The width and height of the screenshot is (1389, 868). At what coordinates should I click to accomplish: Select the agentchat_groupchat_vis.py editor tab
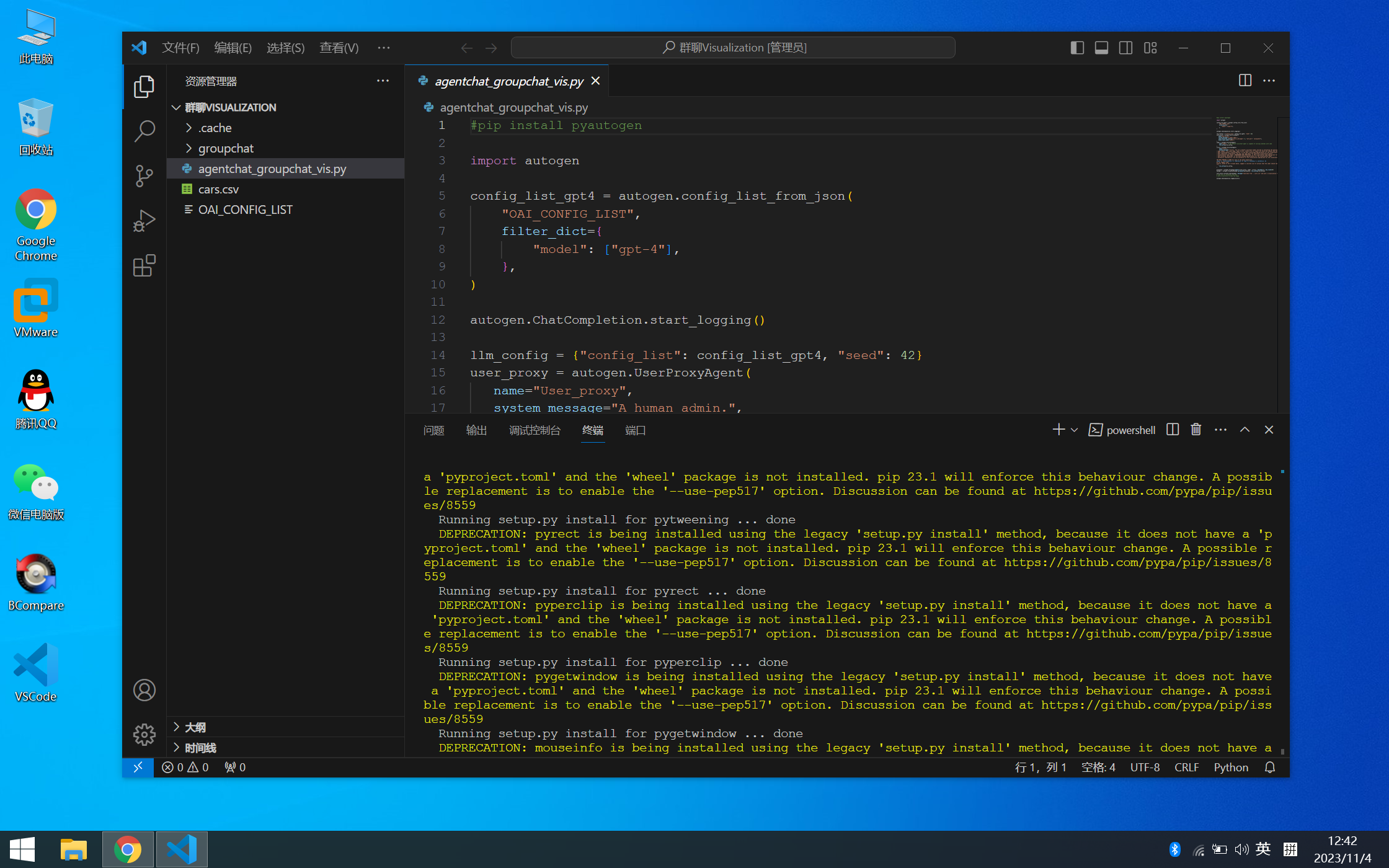click(x=507, y=81)
